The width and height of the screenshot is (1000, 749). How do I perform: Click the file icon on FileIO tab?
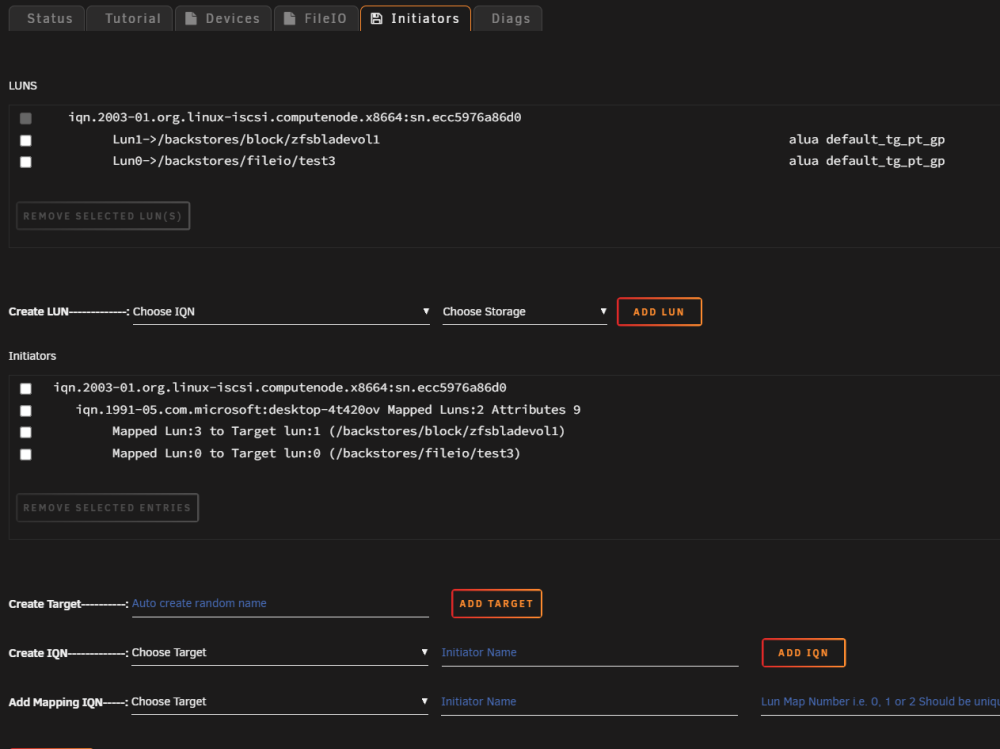[x=290, y=19]
